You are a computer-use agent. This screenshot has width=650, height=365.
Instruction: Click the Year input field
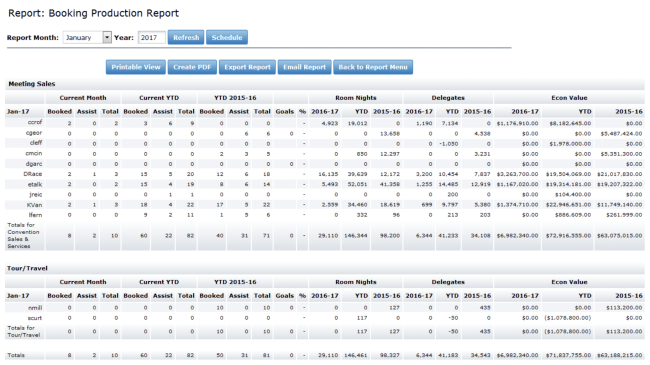[151, 37]
